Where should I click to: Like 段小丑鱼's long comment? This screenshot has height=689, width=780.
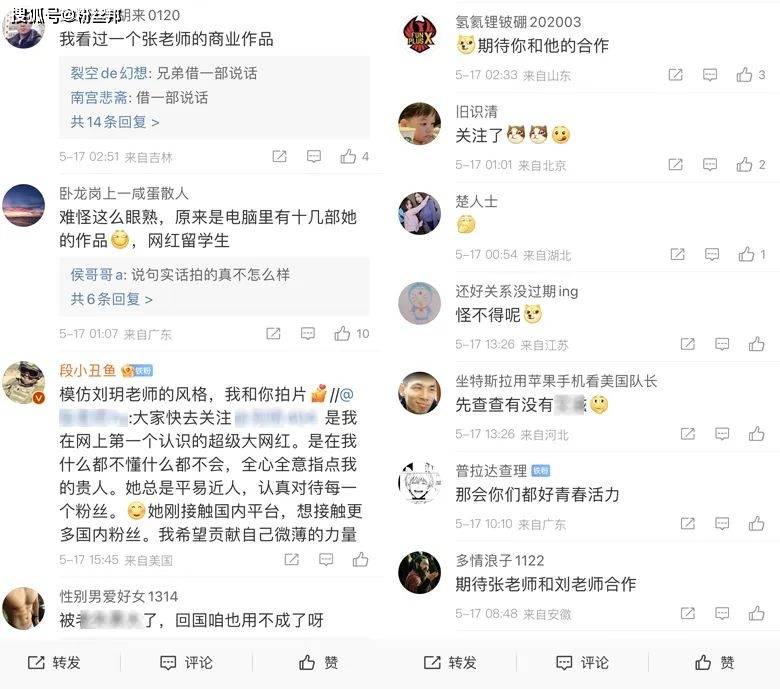tap(361, 560)
